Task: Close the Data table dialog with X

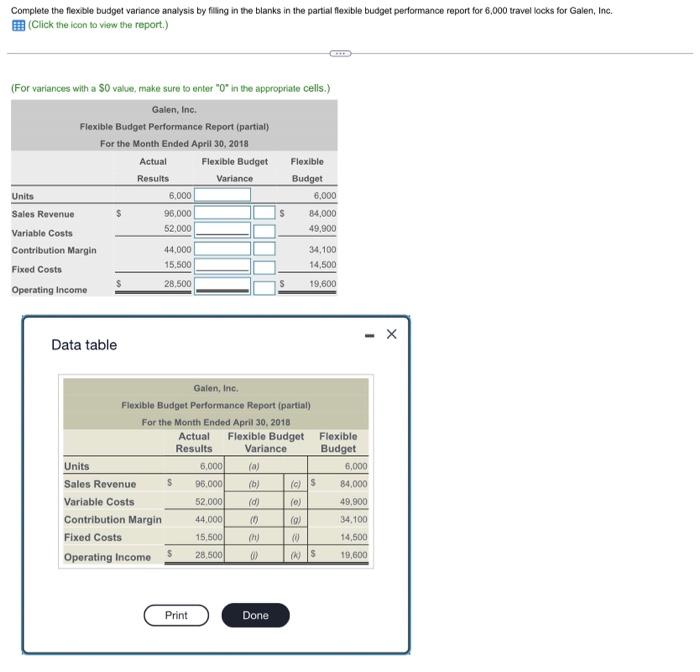Action: pos(392,334)
